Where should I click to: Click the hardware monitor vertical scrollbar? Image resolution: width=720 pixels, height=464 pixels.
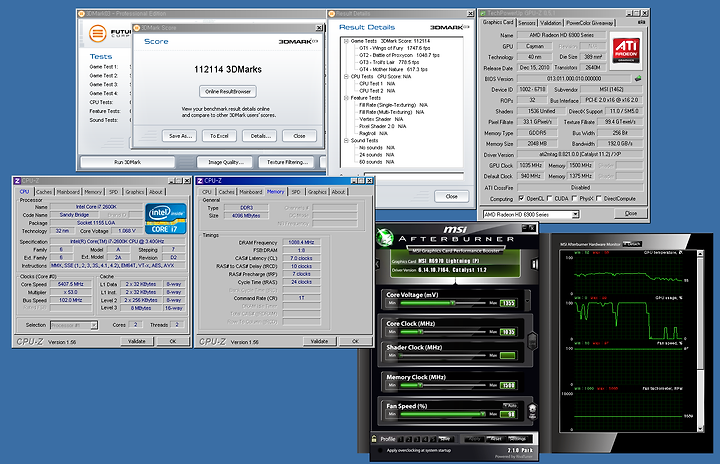click(x=700, y=341)
